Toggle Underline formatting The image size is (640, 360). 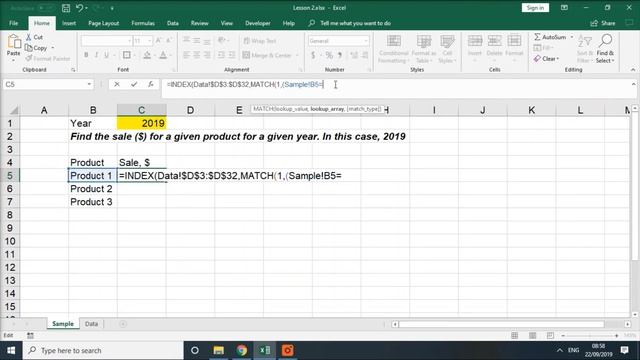point(107,55)
